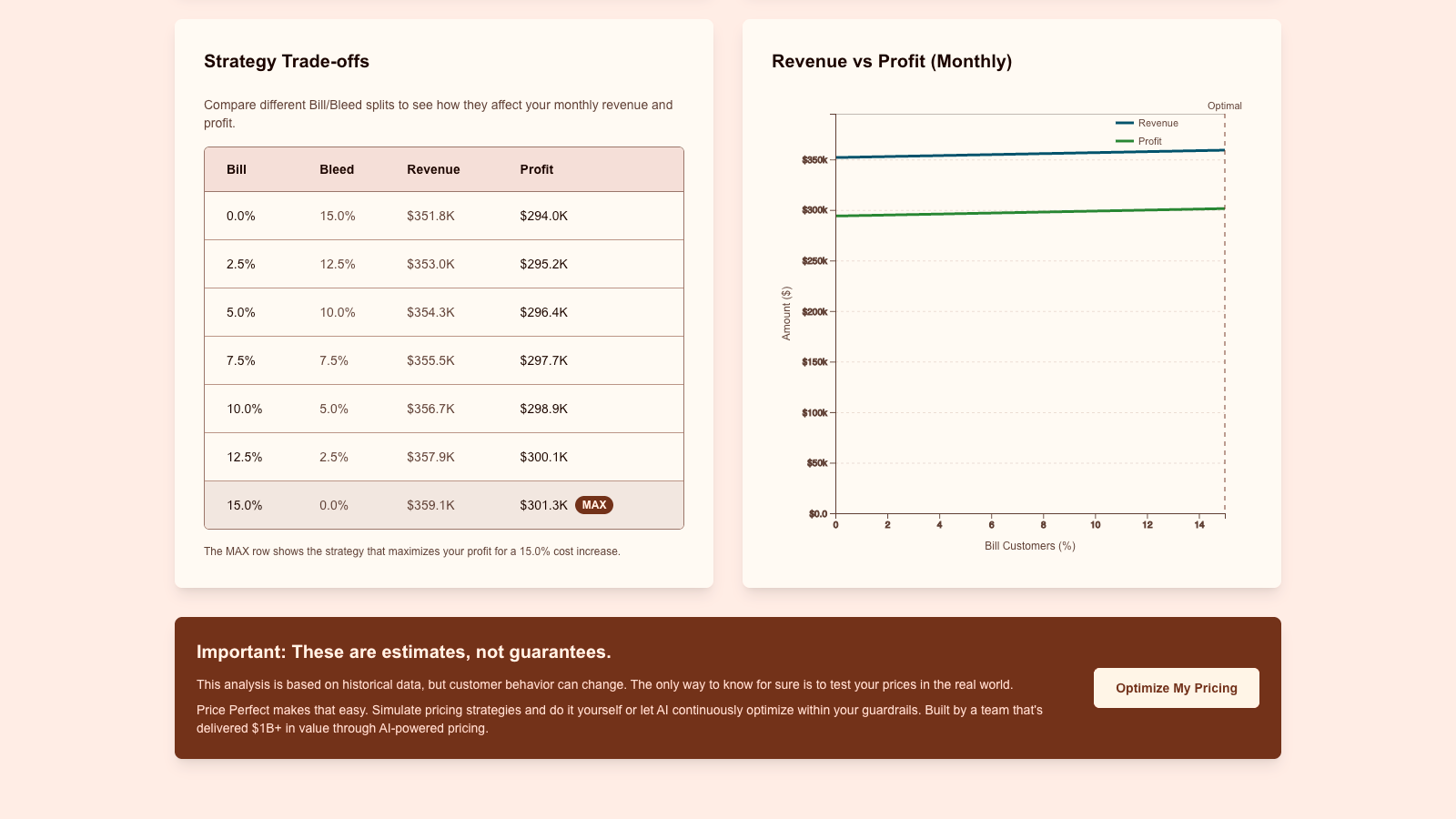Click the Revenue vs Profit chart title
Image resolution: width=1456 pixels, height=819 pixels.
[x=892, y=61]
